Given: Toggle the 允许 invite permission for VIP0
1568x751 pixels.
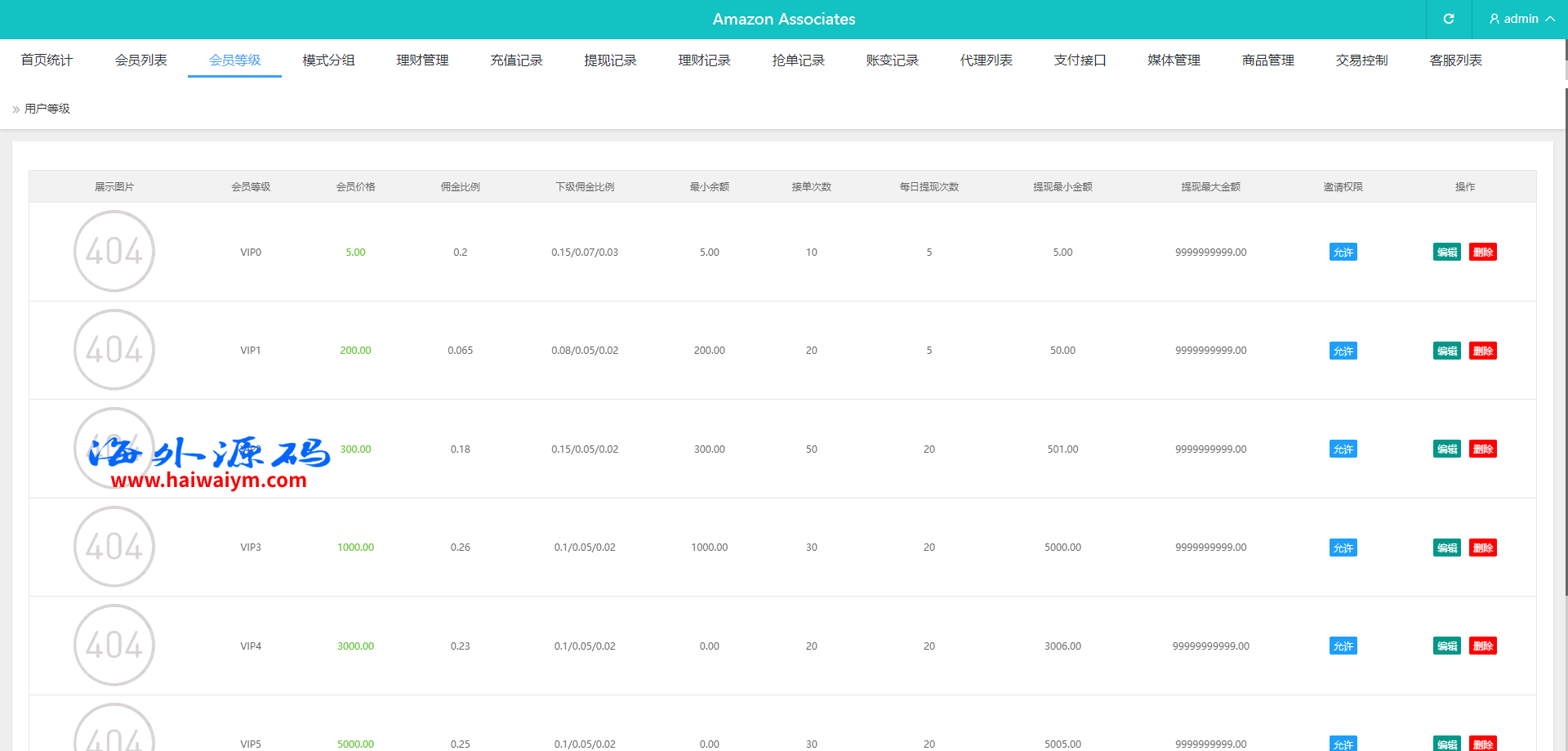Looking at the screenshot, I should pos(1343,253).
